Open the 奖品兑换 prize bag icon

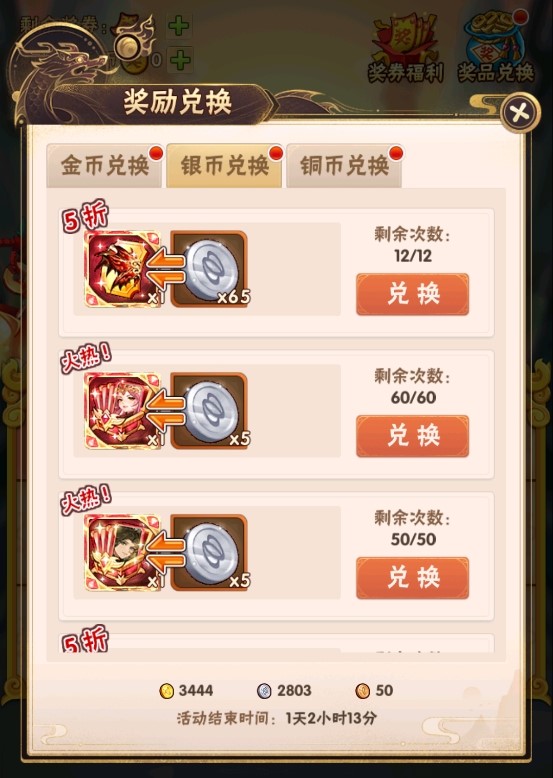pos(495,47)
